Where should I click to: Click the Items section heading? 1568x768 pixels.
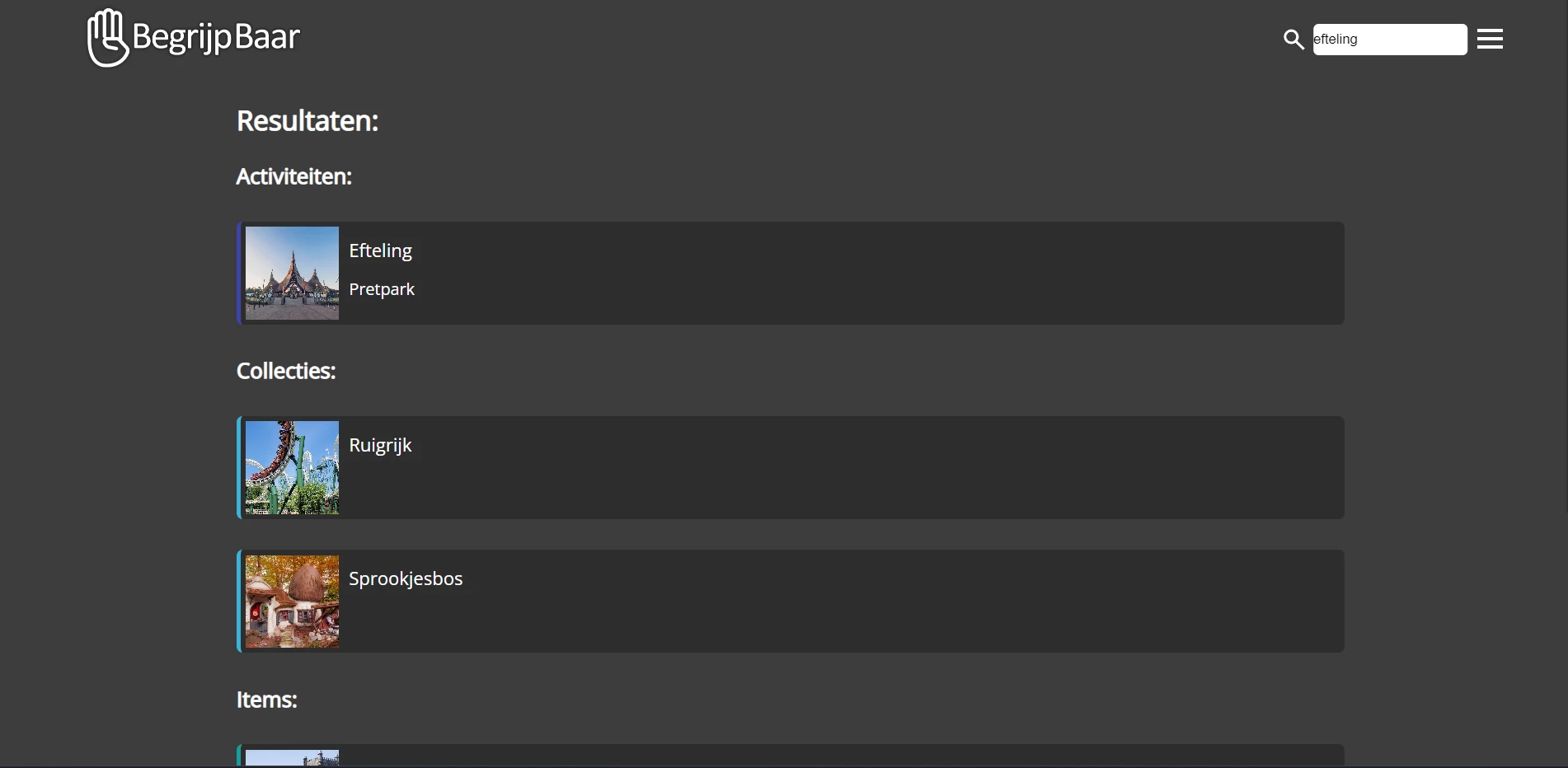[266, 700]
